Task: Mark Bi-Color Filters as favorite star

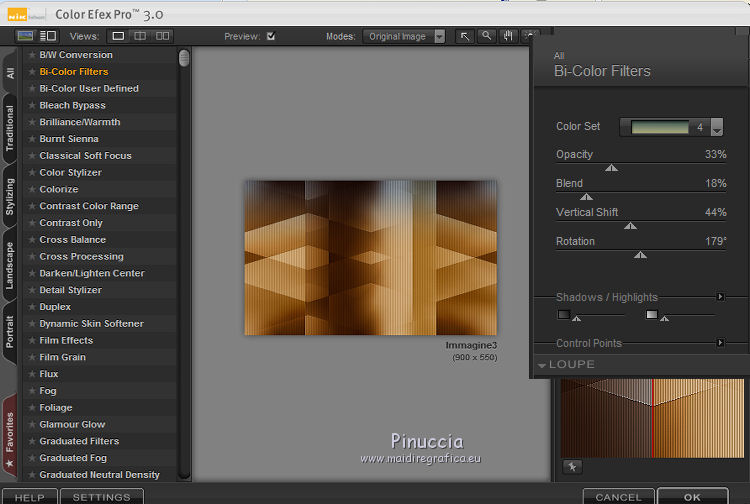Action: pos(32,72)
